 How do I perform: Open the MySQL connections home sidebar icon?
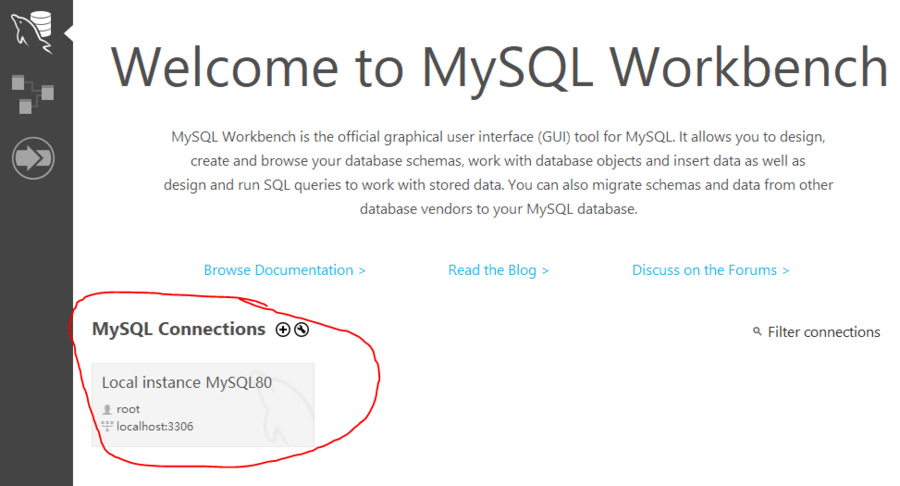point(31,30)
